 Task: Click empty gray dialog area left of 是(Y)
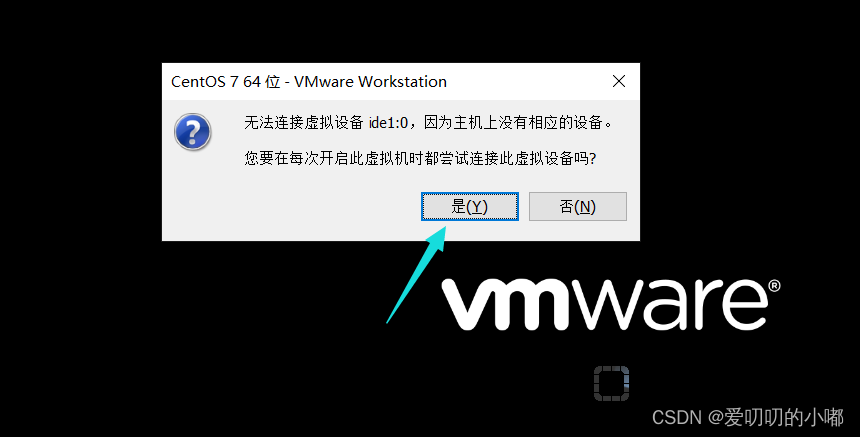coord(291,207)
